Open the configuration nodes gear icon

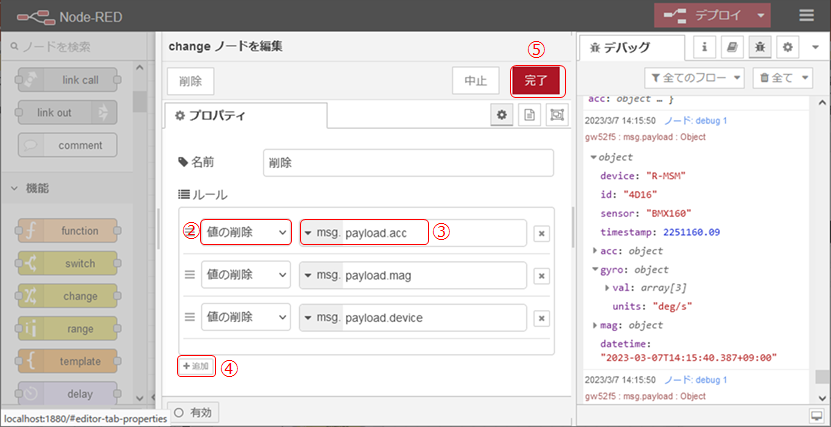coord(787,47)
